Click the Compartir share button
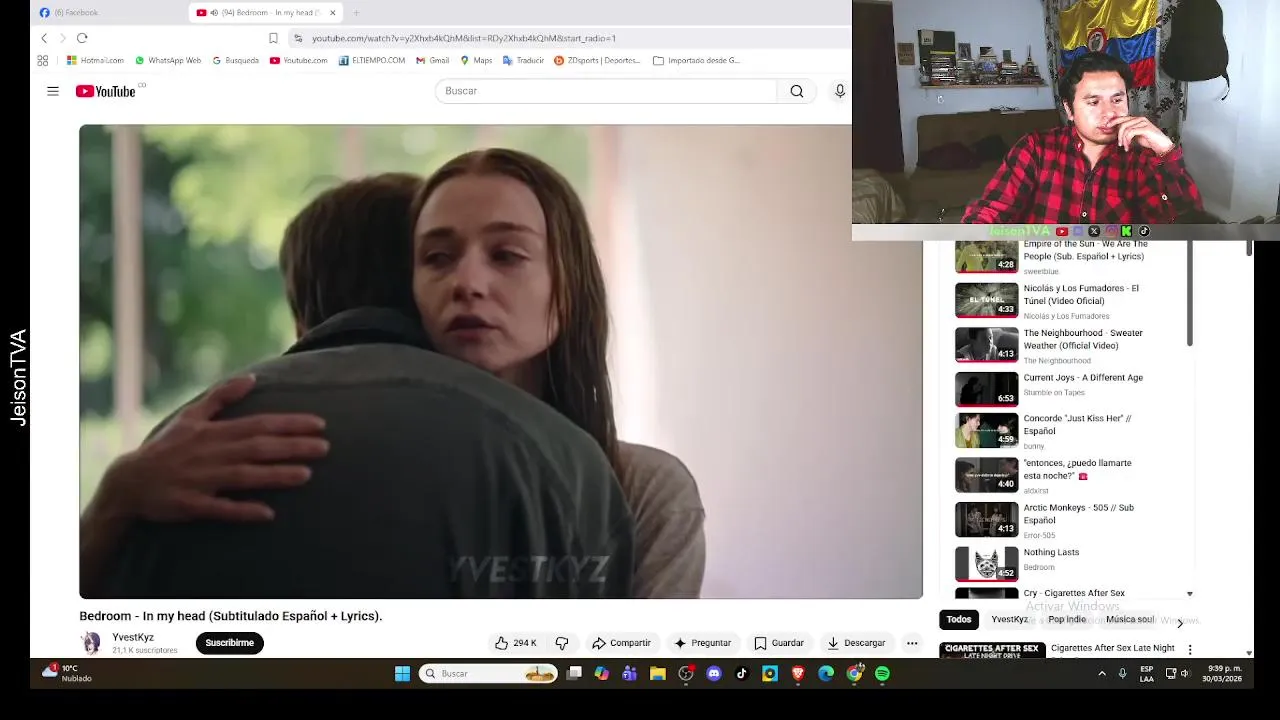 coord(621,643)
